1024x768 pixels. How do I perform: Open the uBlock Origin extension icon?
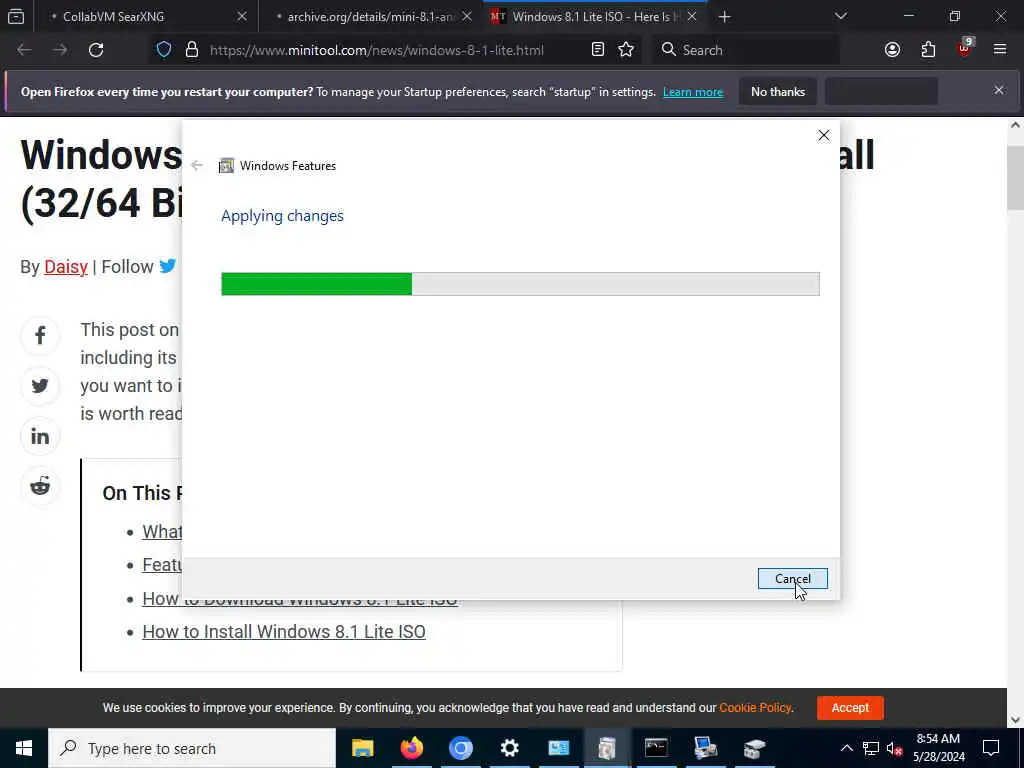pos(965,50)
